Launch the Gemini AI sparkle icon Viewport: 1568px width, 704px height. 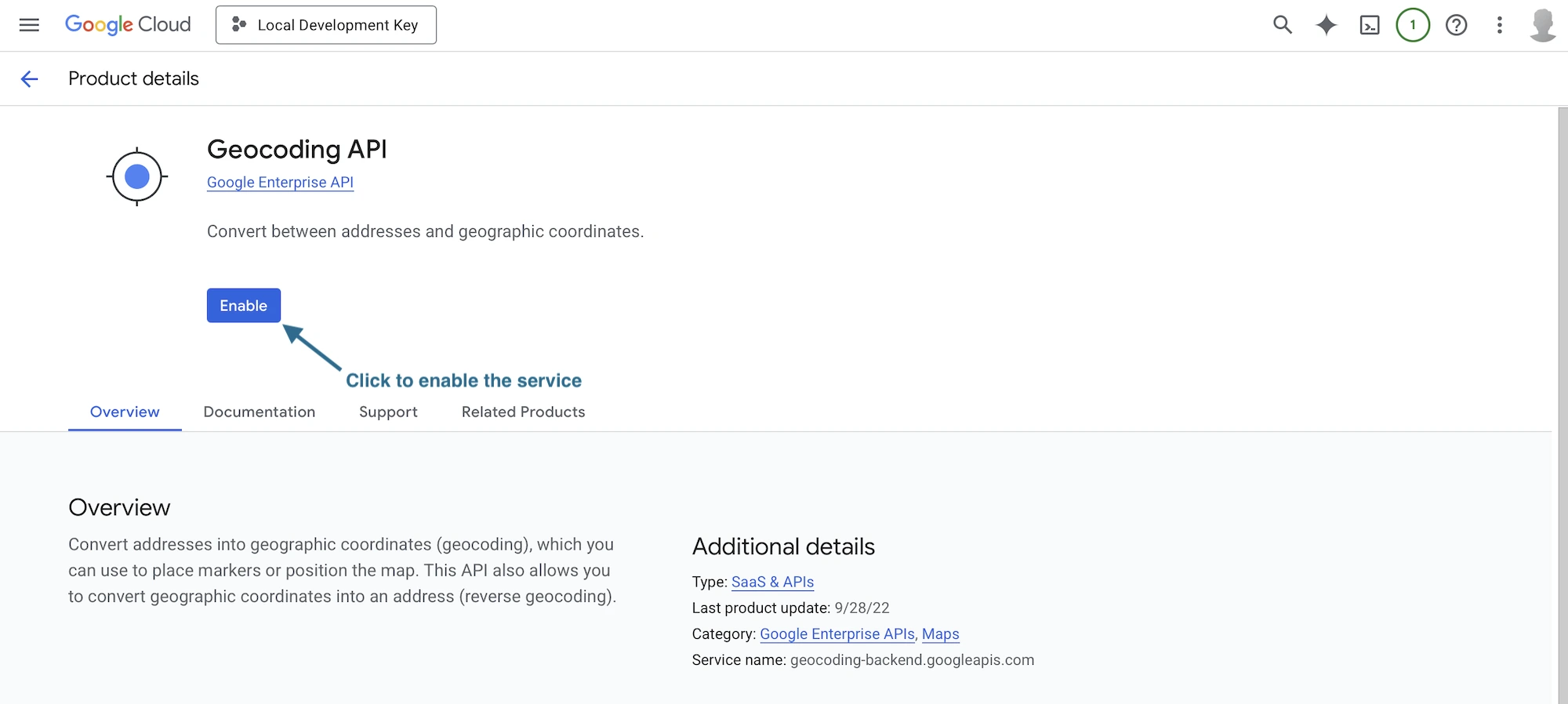[x=1326, y=25]
